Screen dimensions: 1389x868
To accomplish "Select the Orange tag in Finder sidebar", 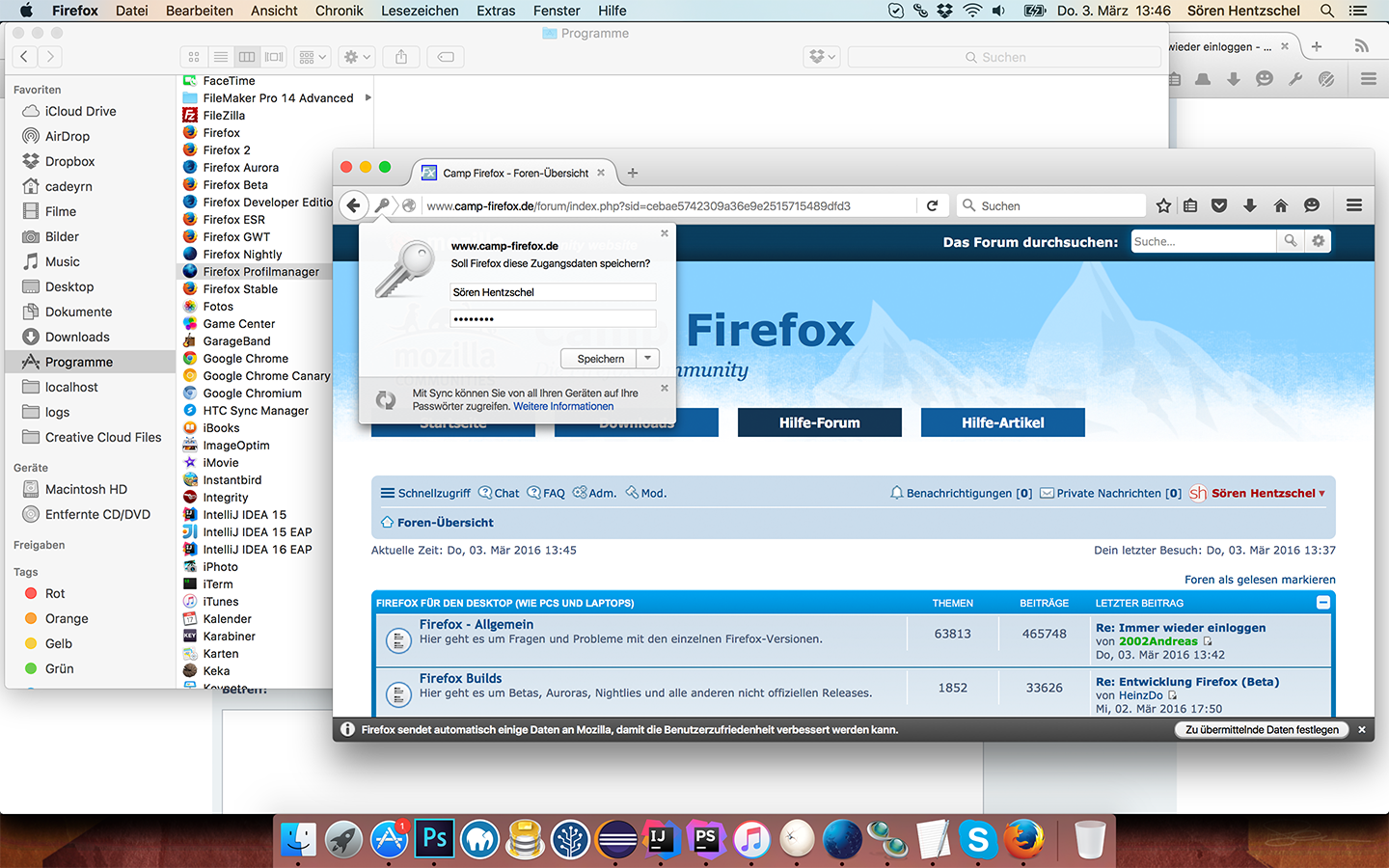I will tap(67, 618).
